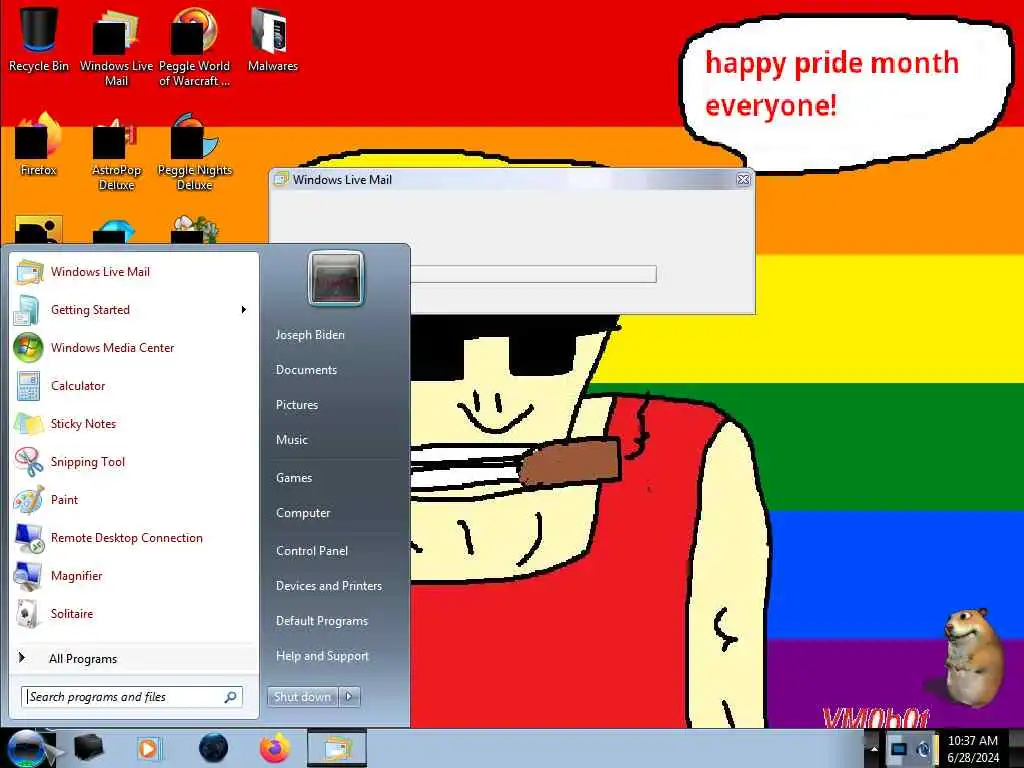The width and height of the screenshot is (1024, 768).
Task: Open Documents from Start menu
Action: tap(306, 370)
